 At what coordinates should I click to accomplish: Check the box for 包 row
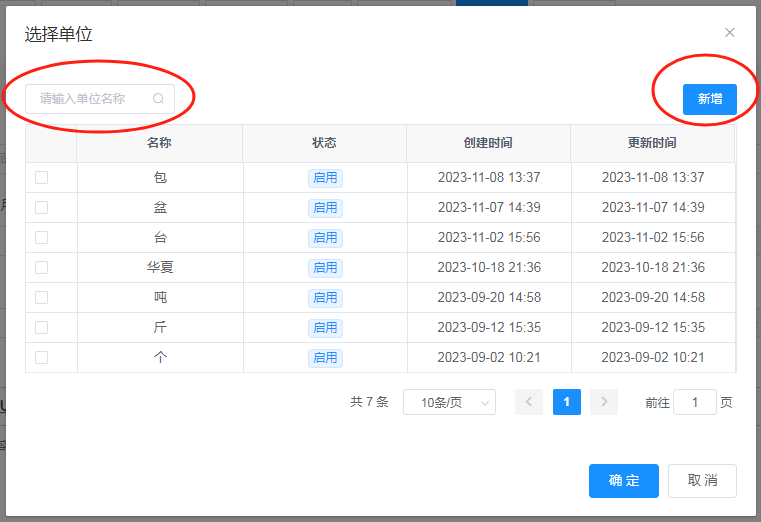[x=42, y=178]
